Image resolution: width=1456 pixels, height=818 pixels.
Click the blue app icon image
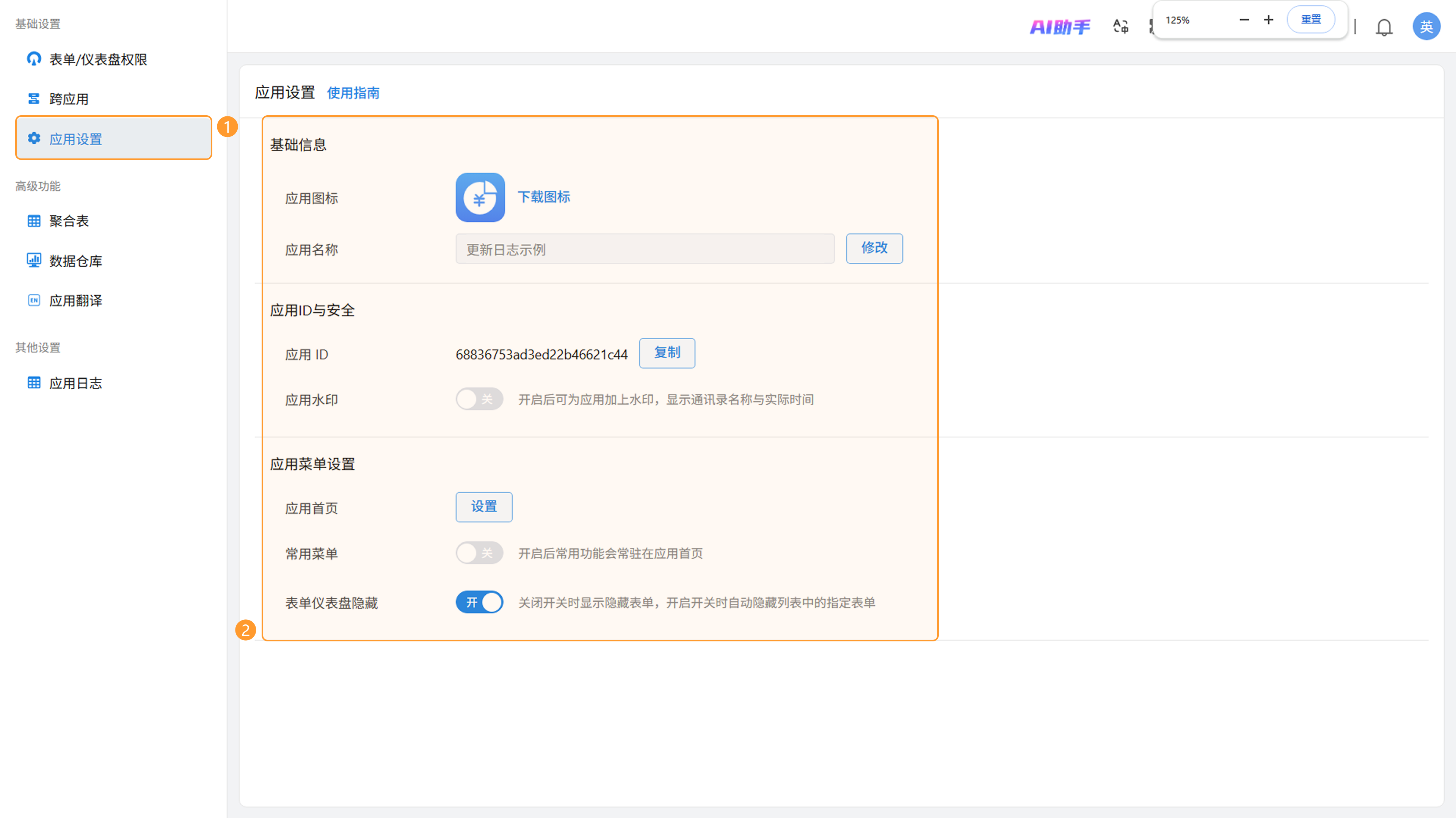[480, 197]
